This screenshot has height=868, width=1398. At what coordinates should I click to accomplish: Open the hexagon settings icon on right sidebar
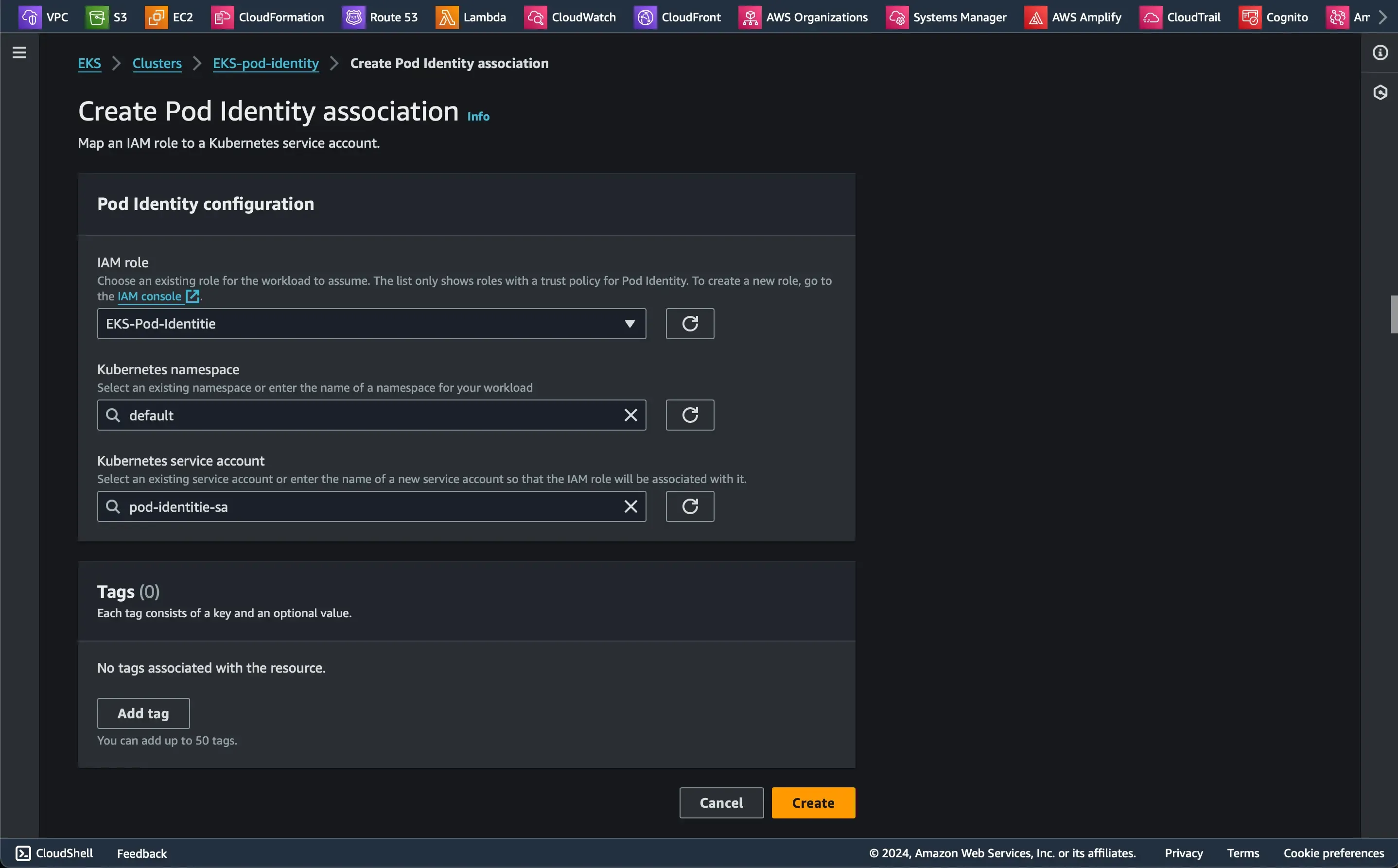click(x=1380, y=92)
